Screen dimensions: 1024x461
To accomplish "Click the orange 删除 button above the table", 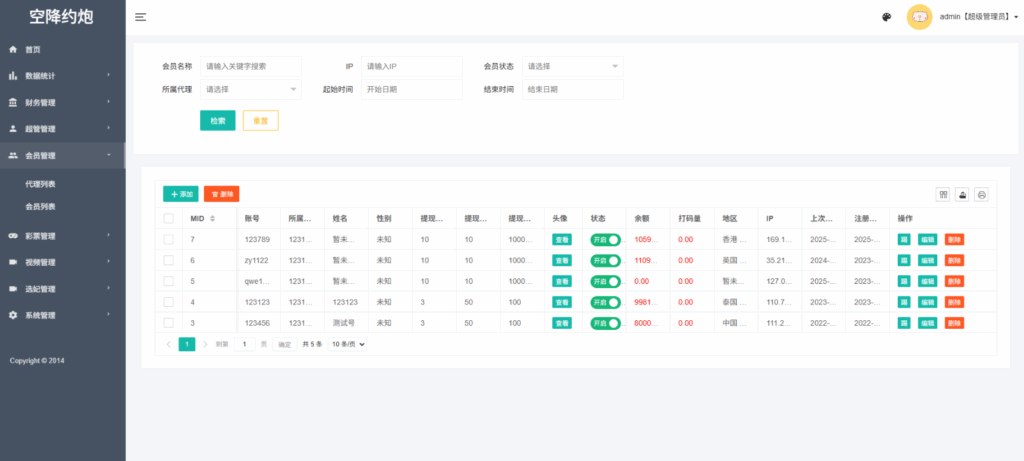I will pyautogui.click(x=221, y=194).
